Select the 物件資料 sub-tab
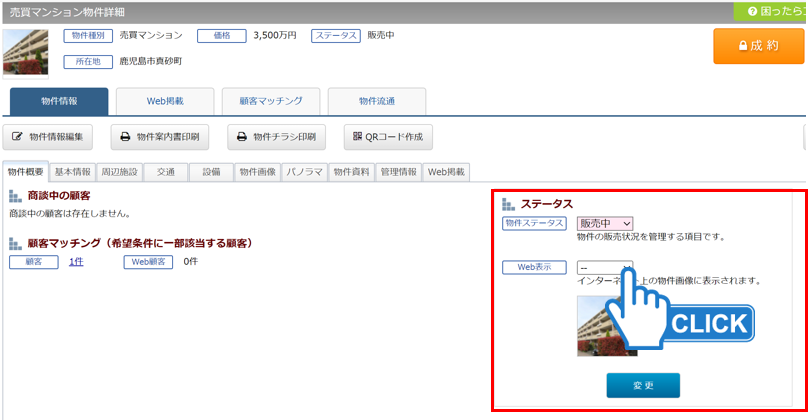 coord(351,172)
